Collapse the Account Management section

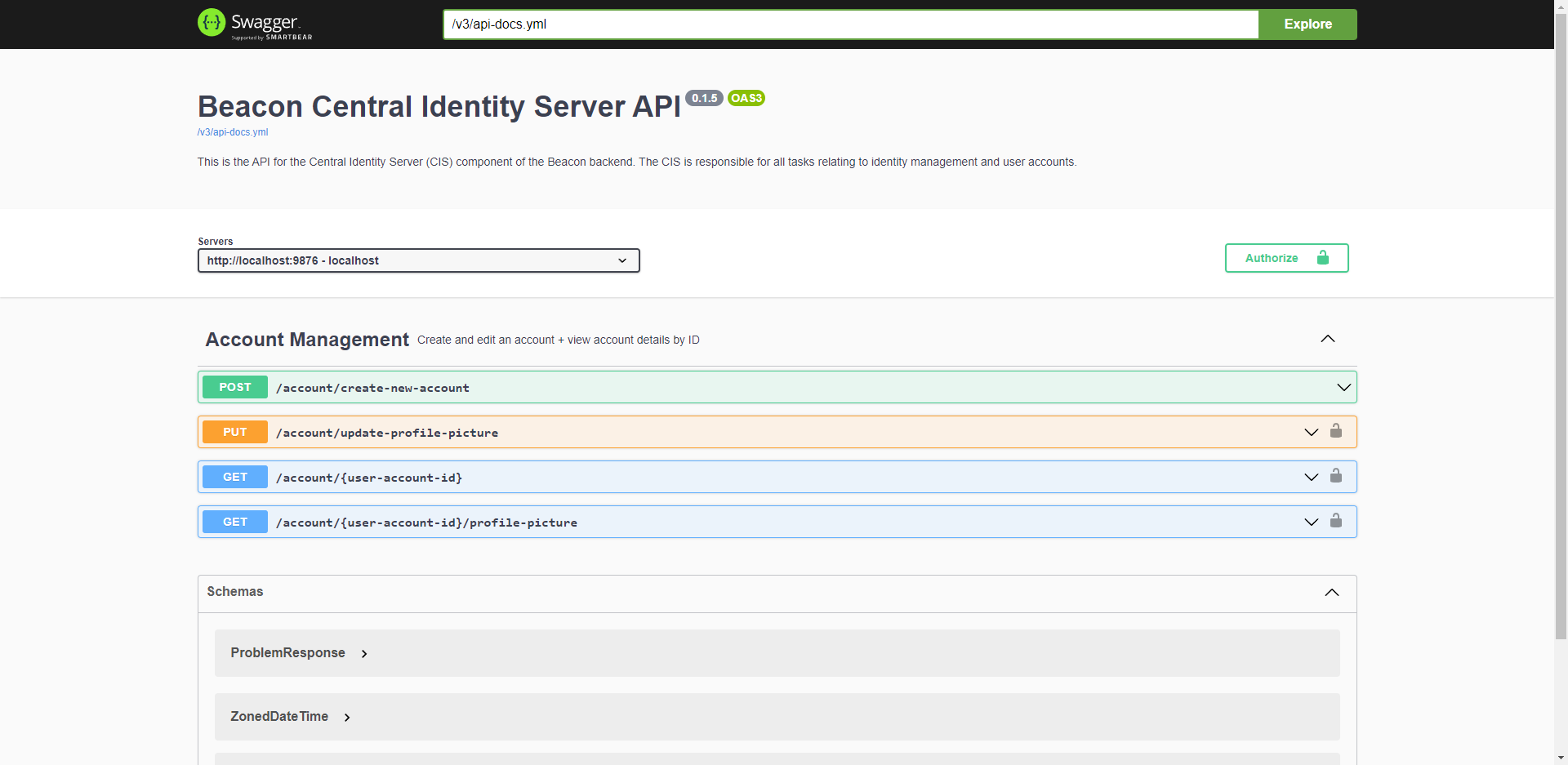pos(1328,339)
